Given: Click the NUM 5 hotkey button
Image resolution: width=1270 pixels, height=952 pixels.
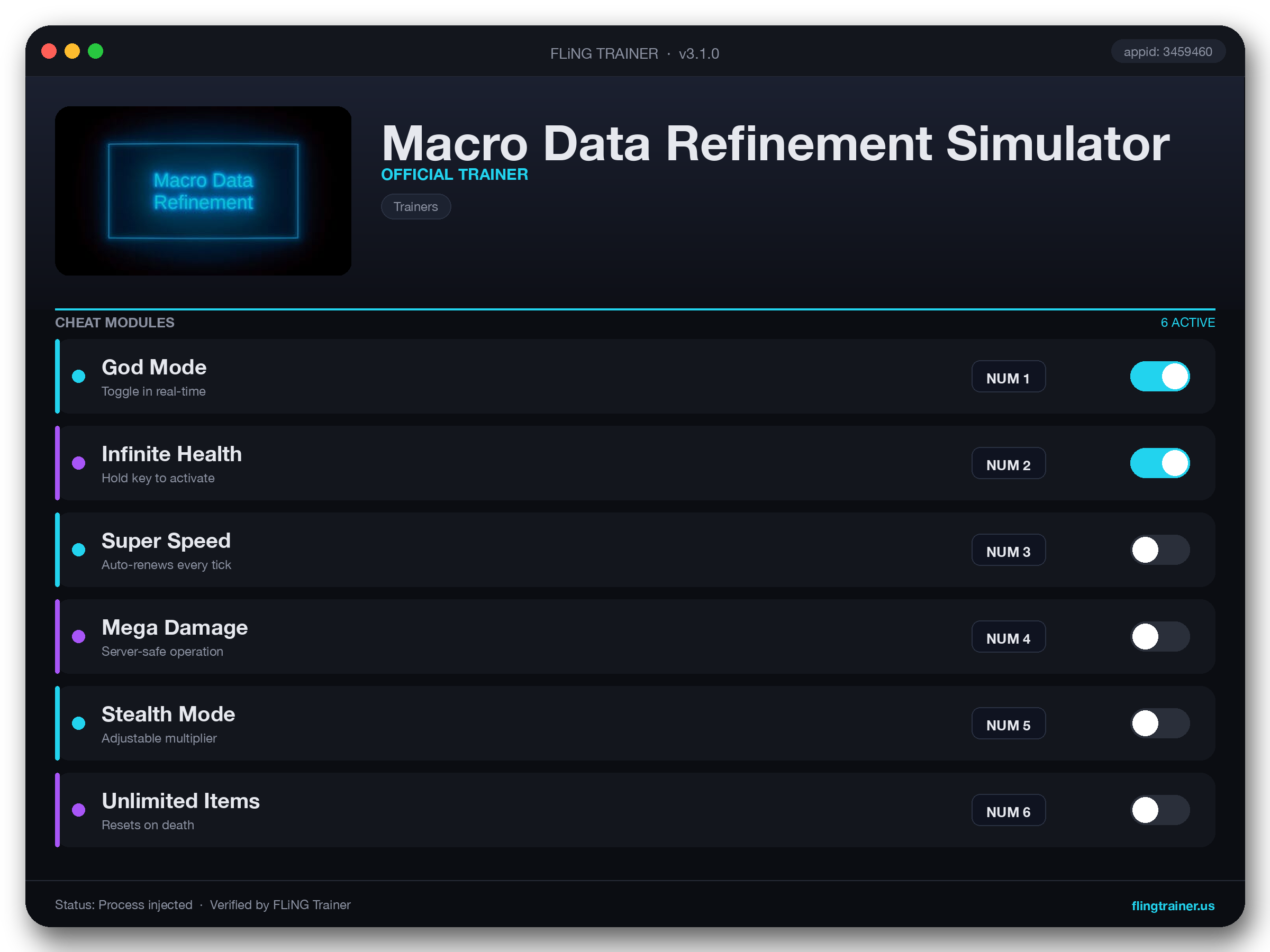Looking at the screenshot, I should (x=1008, y=723).
